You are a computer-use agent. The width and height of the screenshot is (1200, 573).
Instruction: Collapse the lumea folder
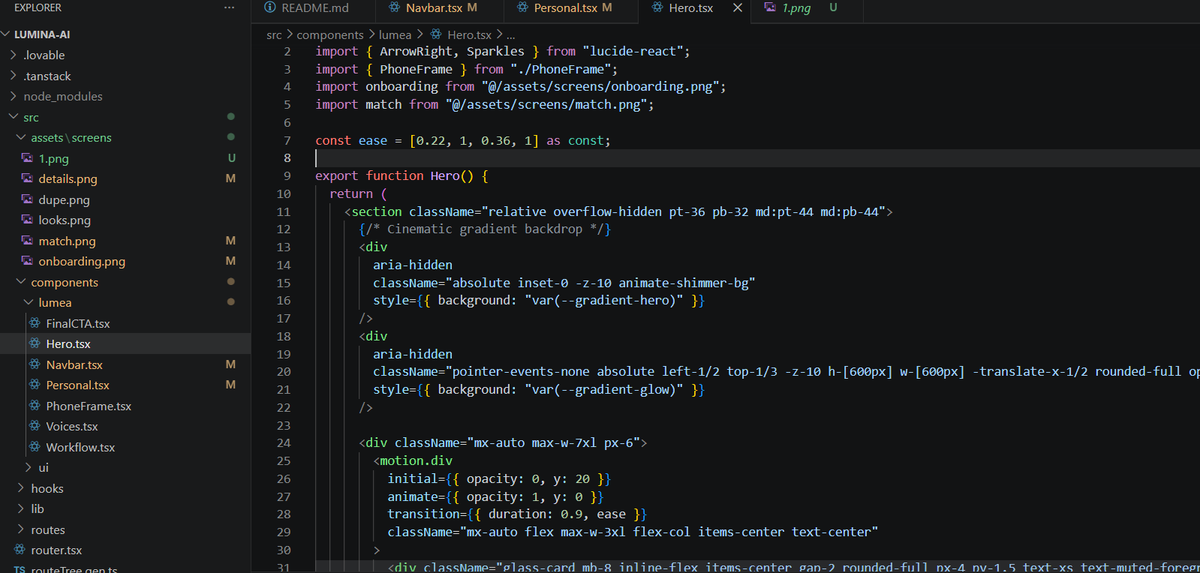click(x=29, y=302)
